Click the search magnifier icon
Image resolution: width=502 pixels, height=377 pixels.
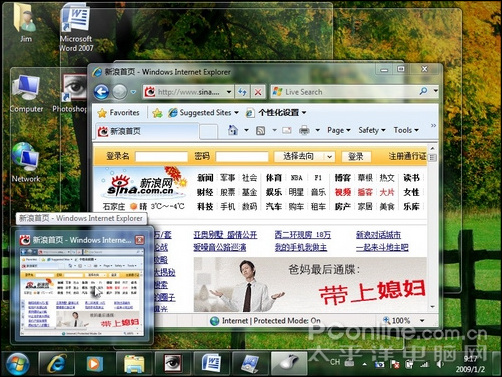(423, 91)
